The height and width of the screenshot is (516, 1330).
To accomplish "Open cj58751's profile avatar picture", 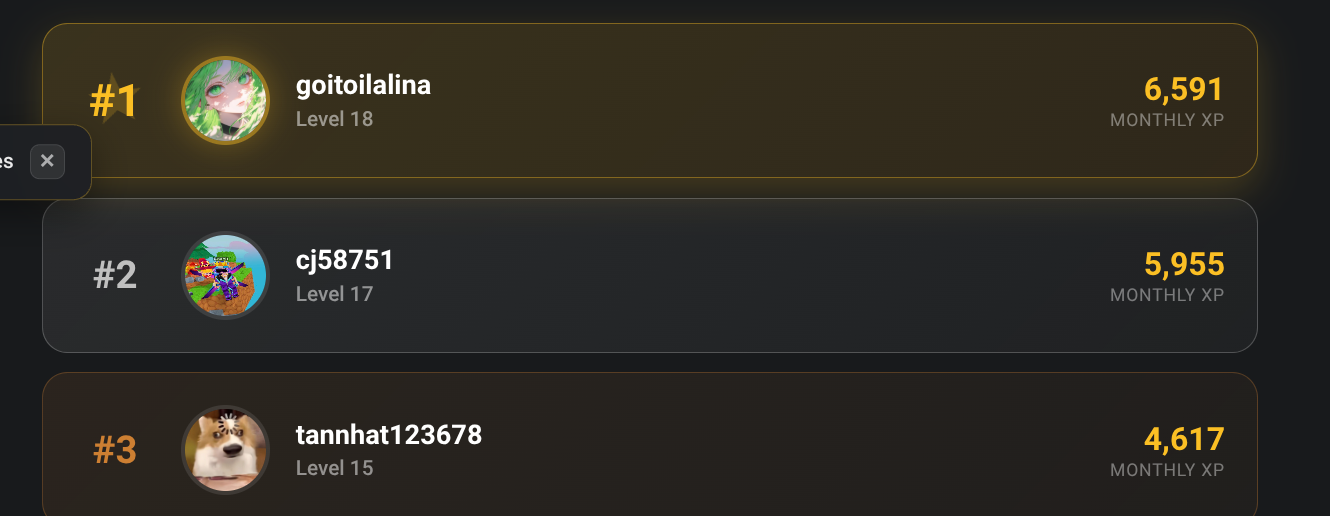I will (225, 275).
